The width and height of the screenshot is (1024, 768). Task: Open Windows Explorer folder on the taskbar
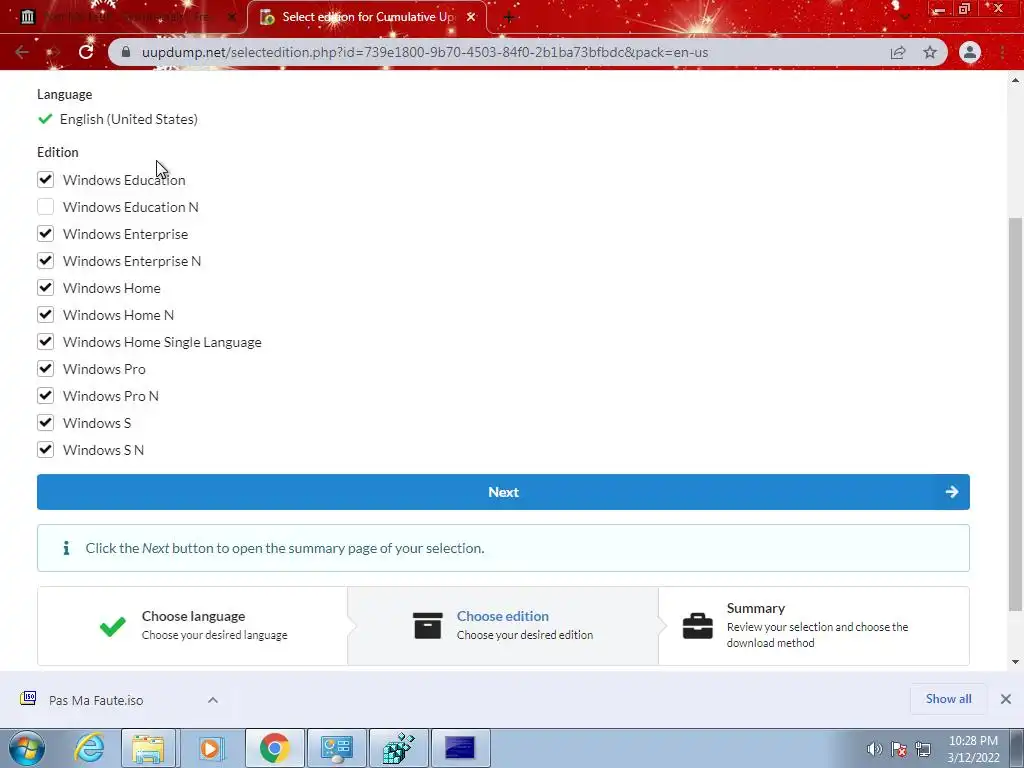(x=148, y=748)
